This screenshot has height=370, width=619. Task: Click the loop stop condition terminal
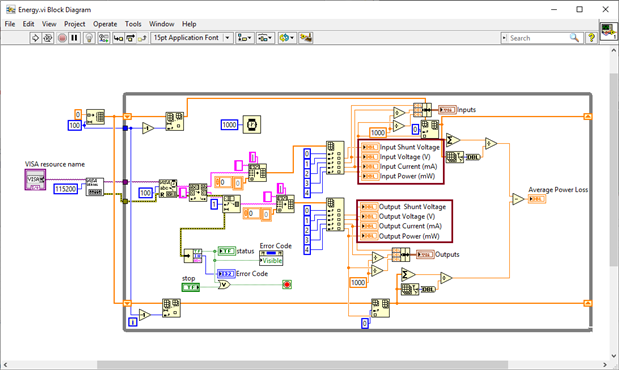pyautogui.click(x=287, y=284)
